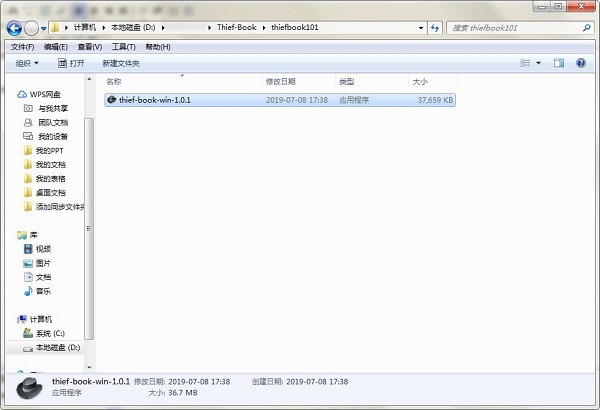The width and height of the screenshot is (600, 410).
Task: Click the change view icon in toolbar
Action: (525, 63)
